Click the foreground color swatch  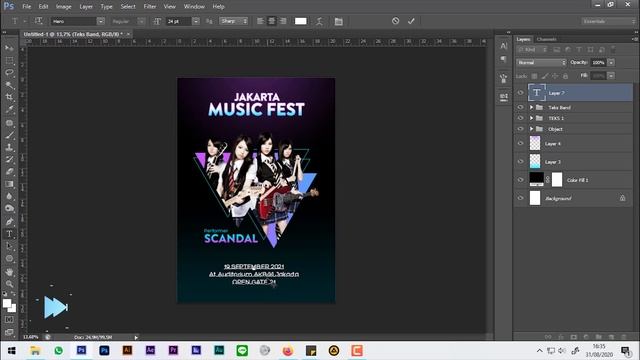click(x=7, y=303)
